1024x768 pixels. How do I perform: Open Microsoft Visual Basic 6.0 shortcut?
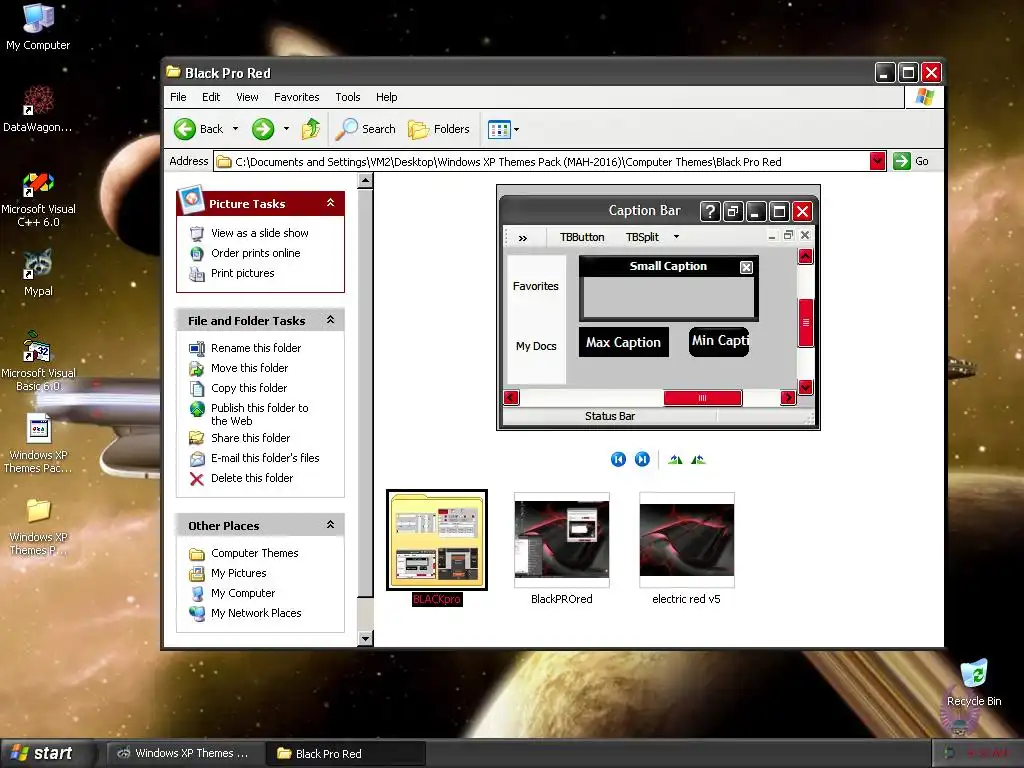(x=38, y=361)
